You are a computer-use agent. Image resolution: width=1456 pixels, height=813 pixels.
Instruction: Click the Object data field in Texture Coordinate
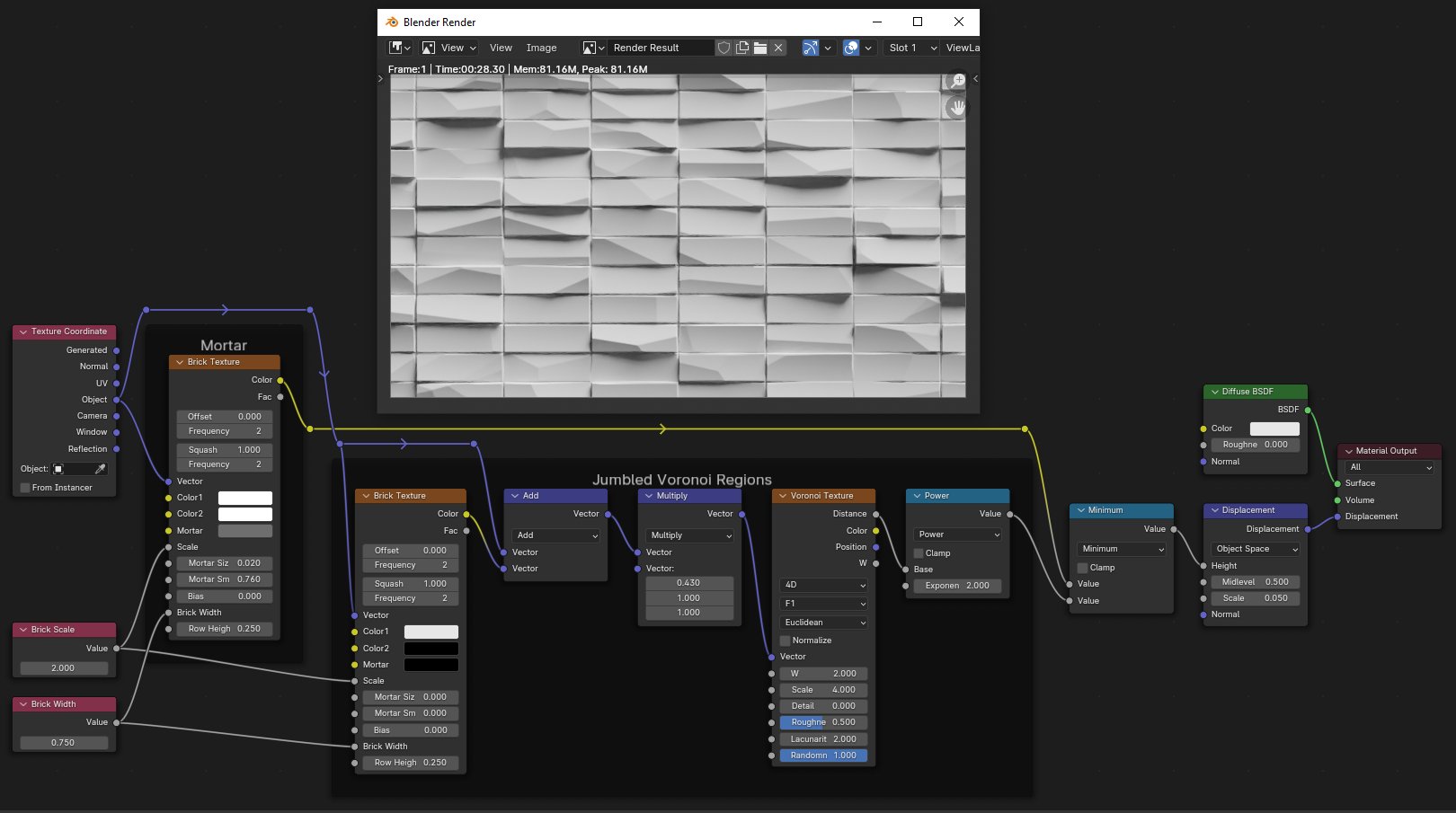73,469
